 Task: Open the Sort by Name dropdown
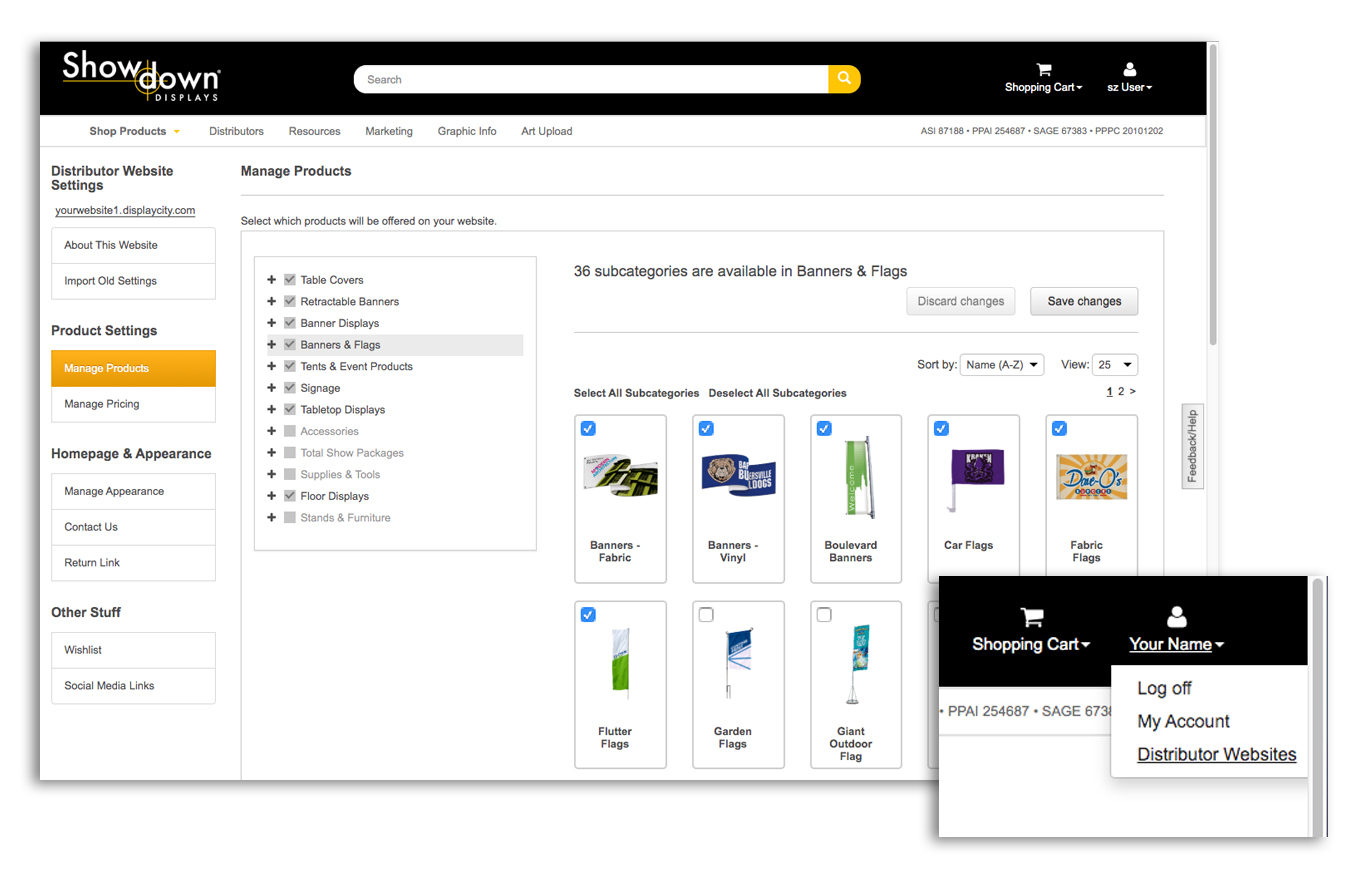click(x=1001, y=365)
